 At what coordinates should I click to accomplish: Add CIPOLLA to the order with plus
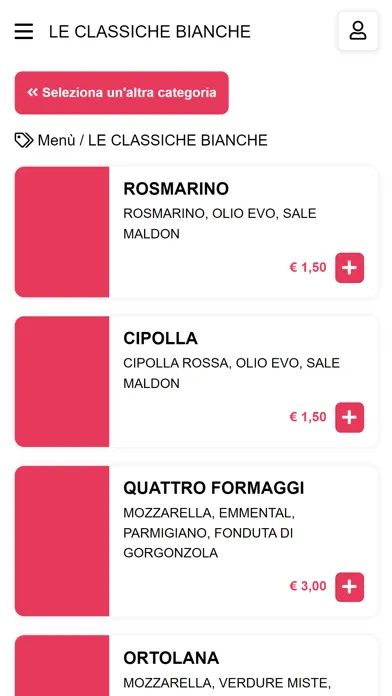coord(349,417)
